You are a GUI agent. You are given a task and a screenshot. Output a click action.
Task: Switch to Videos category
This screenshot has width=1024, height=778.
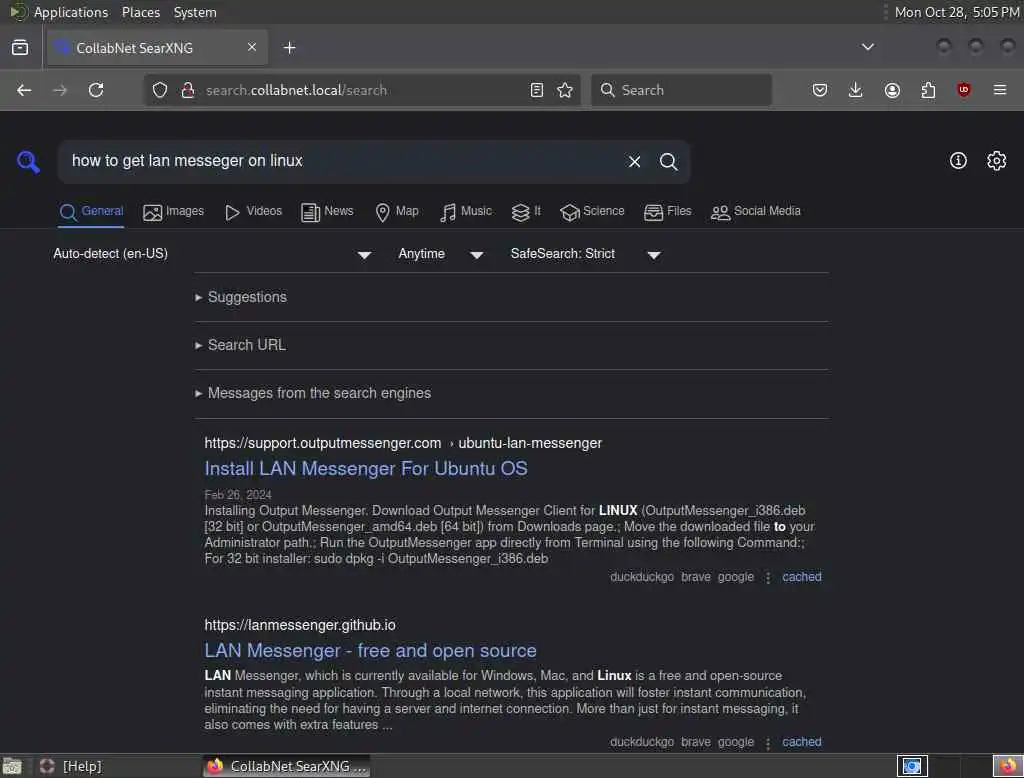tap(253, 212)
